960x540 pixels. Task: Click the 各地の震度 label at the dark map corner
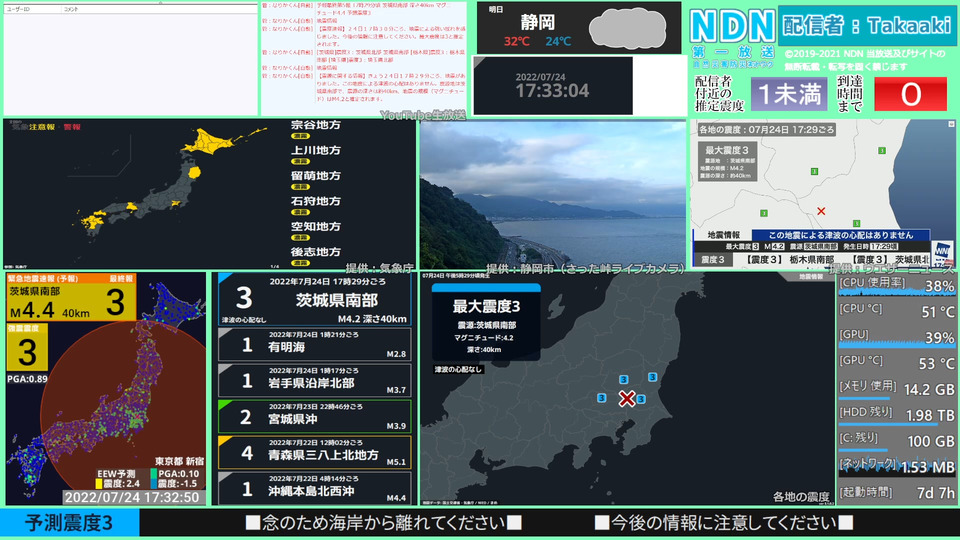pyautogui.click(x=801, y=497)
